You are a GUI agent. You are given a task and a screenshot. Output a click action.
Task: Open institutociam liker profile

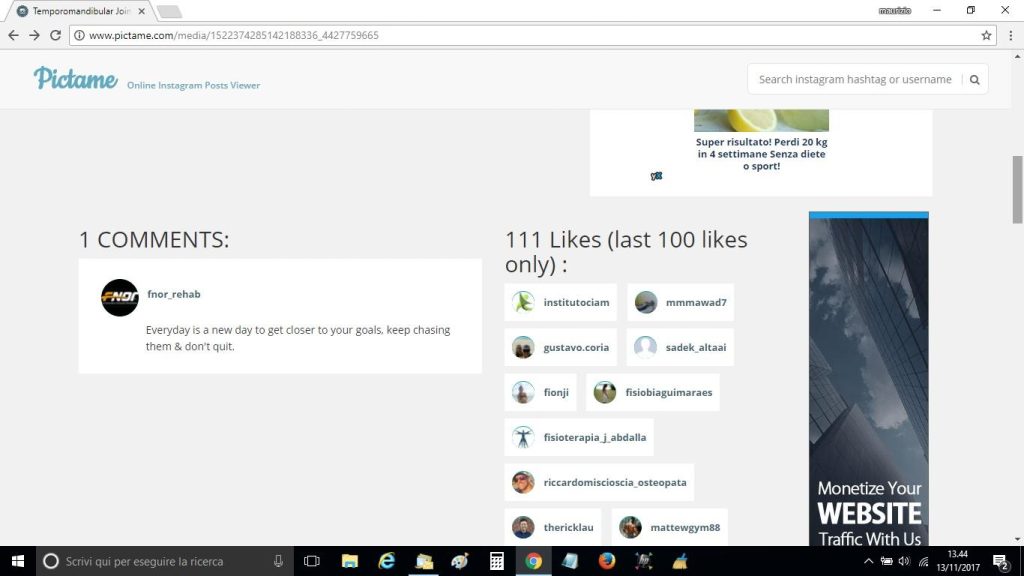pos(560,302)
